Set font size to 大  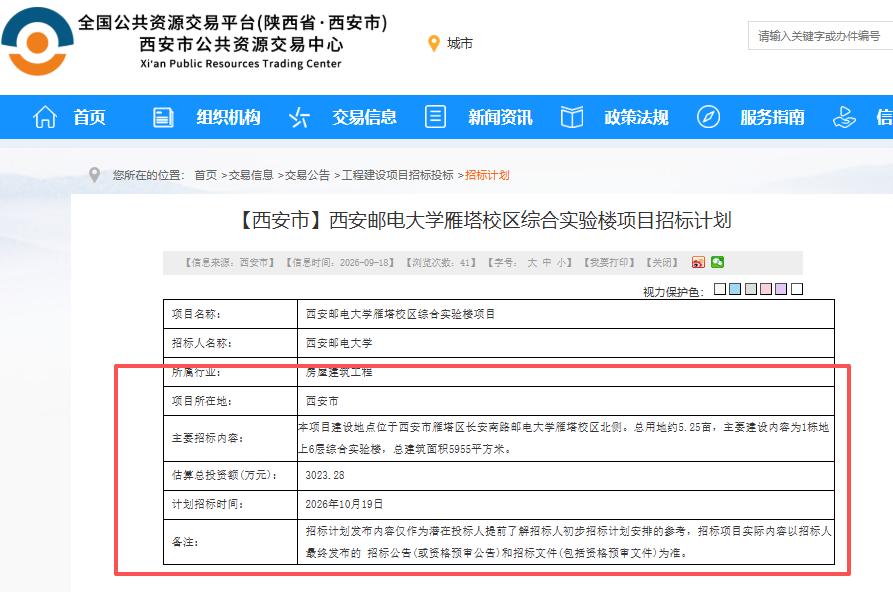click(532, 263)
